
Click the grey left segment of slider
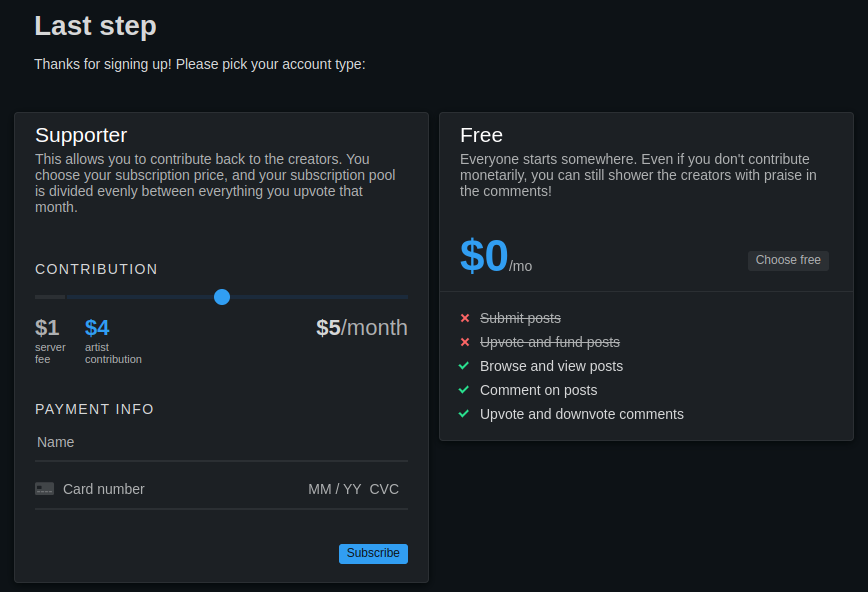pos(50,297)
